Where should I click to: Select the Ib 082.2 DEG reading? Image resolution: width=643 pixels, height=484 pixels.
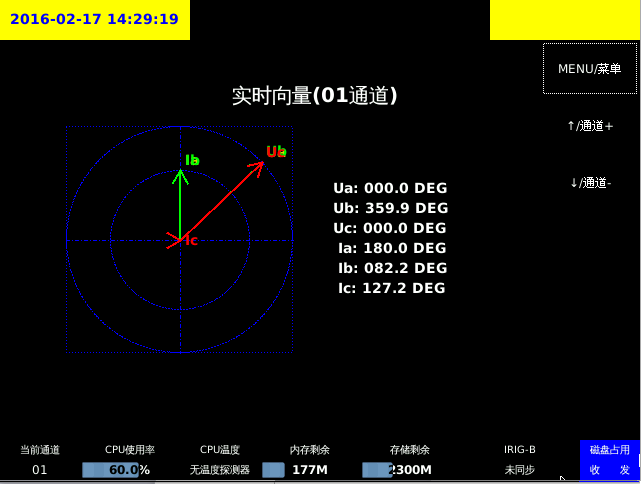click(x=390, y=268)
